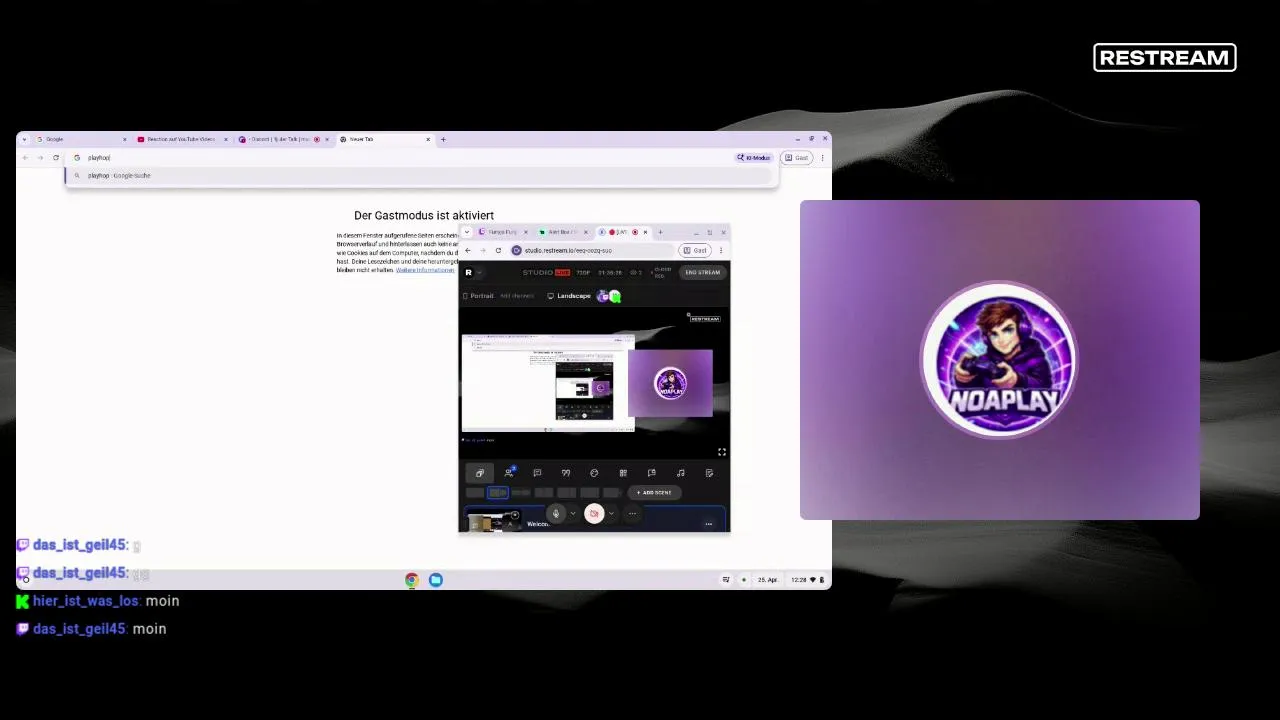Open the chat panel icon in Restream
The image size is (1280, 720).
coord(537,473)
